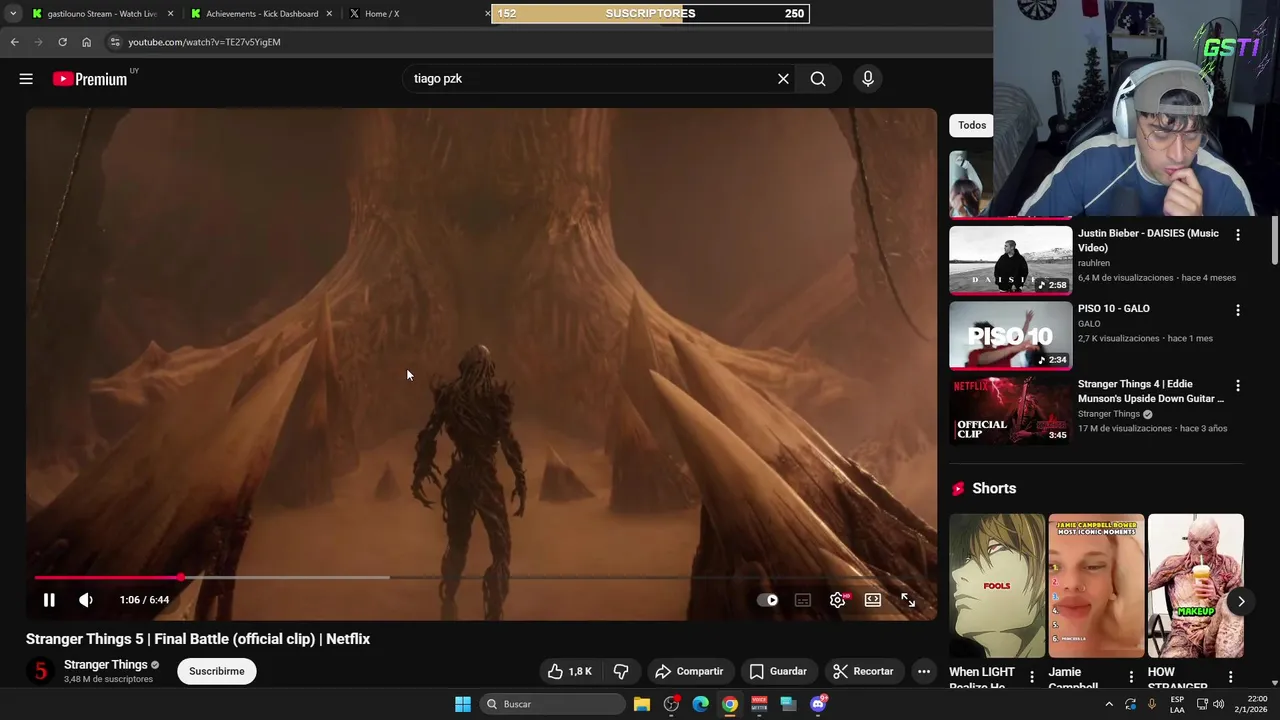The width and height of the screenshot is (1280, 720).
Task: Select the Todos filter chip
Action: tap(971, 125)
